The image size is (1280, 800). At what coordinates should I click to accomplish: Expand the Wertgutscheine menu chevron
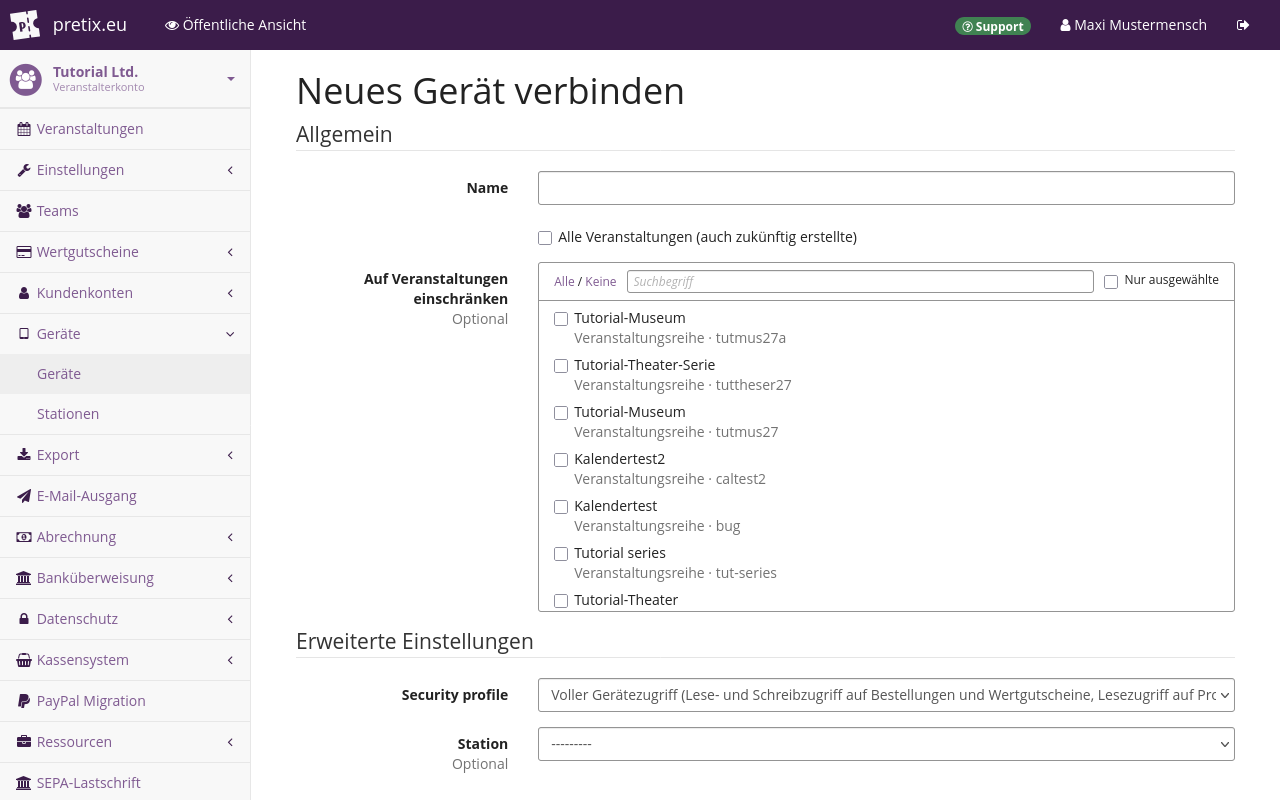click(230, 252)
